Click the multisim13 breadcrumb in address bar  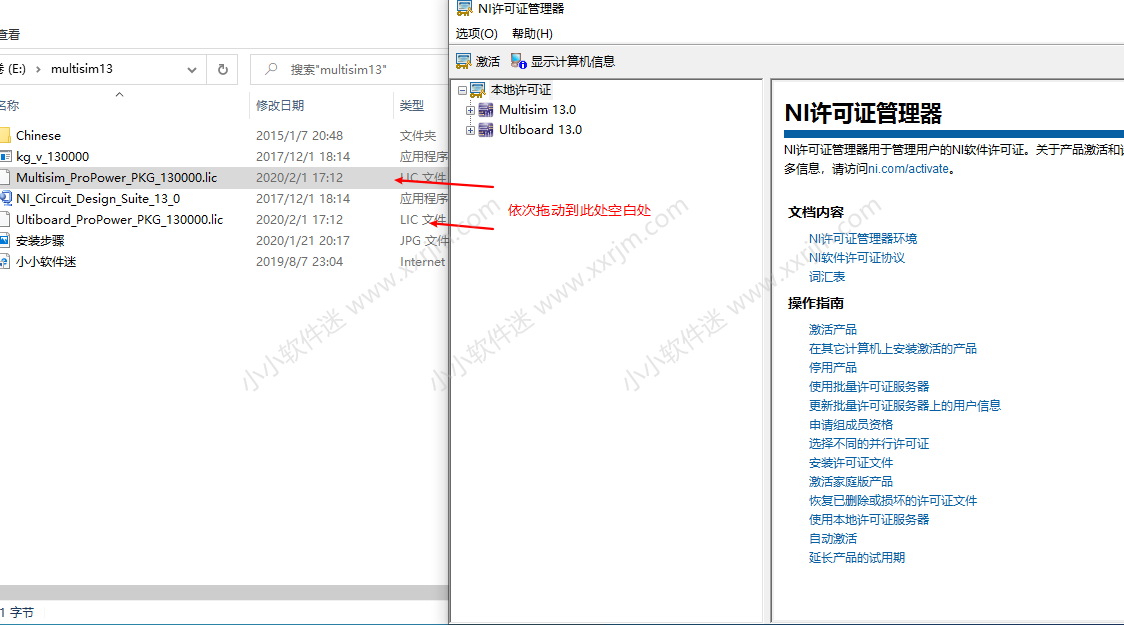pyautogui.click(x=82, y=69)
